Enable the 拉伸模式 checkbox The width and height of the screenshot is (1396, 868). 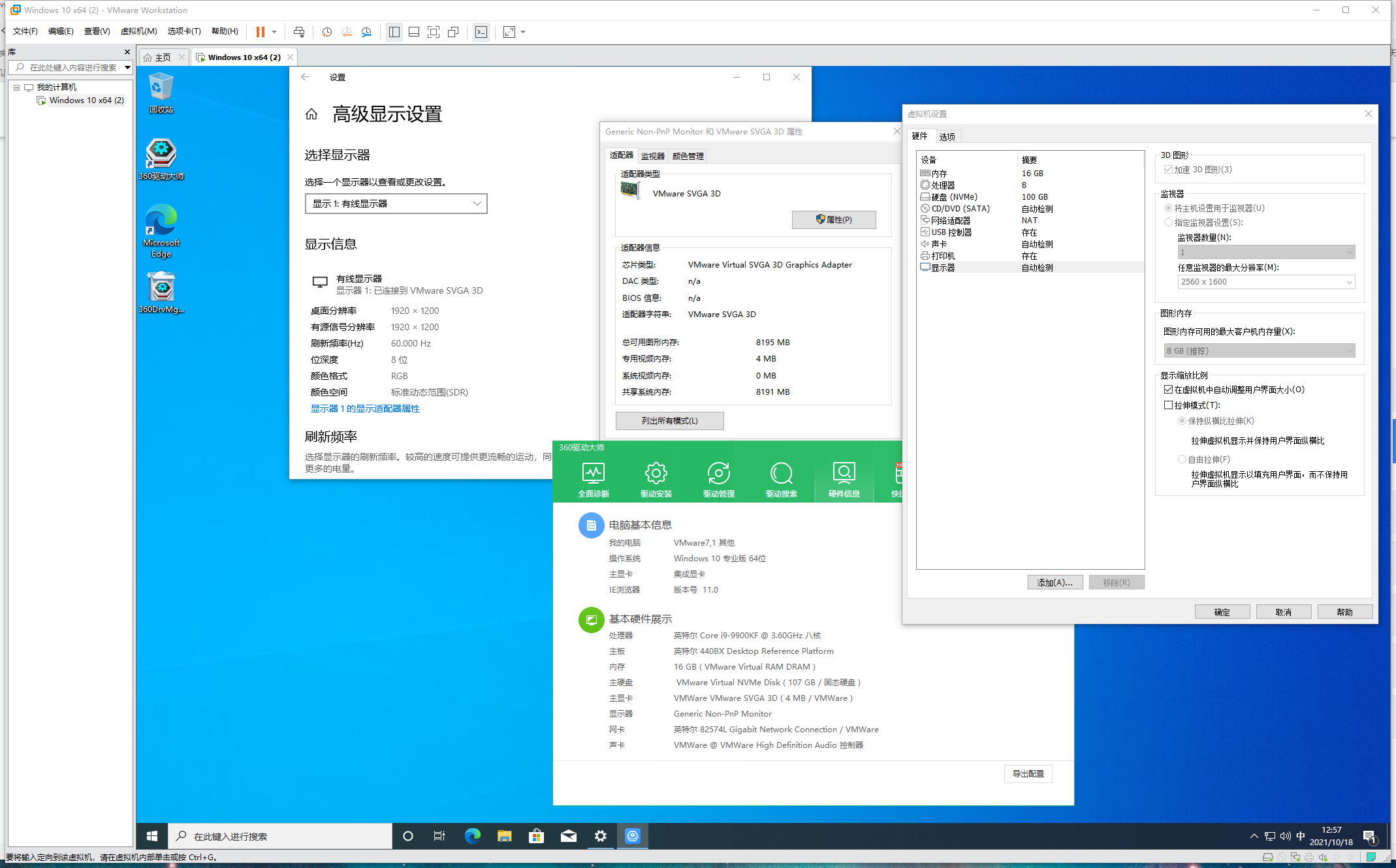(1168, 405)
